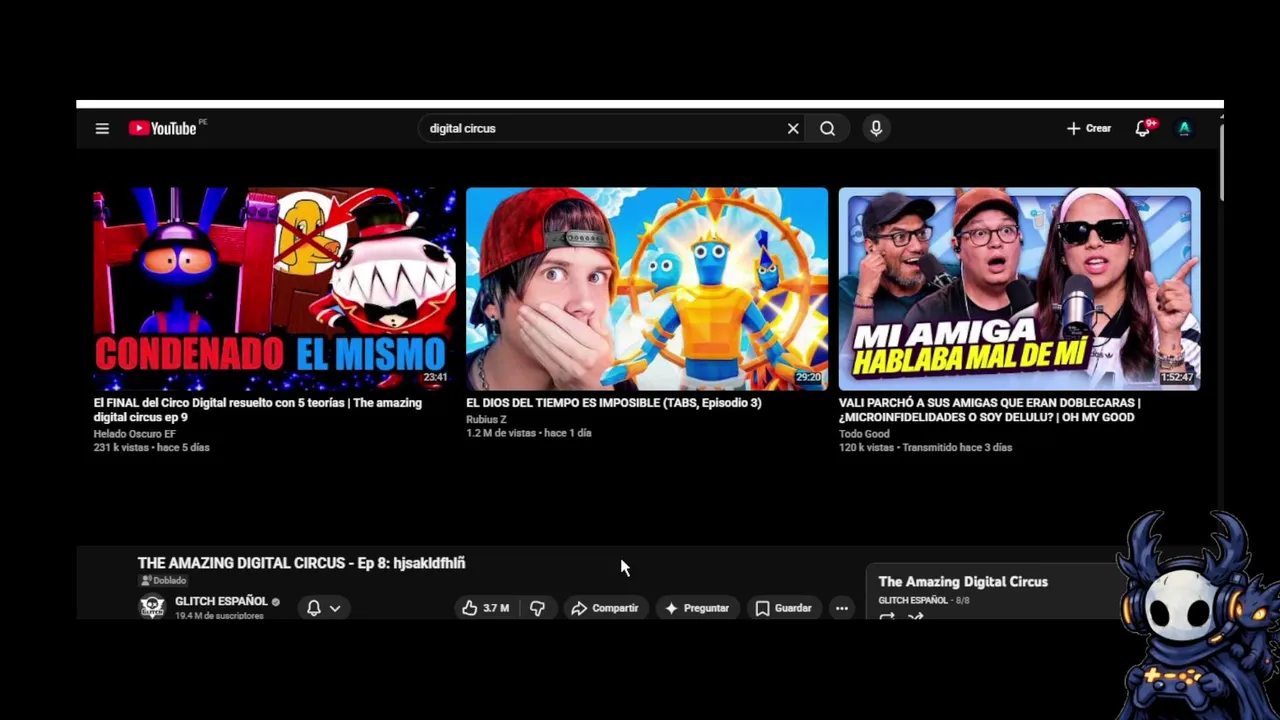1280x720 pixels.
Task: Start voice search with microphone
Action: (x=876, y=128)
